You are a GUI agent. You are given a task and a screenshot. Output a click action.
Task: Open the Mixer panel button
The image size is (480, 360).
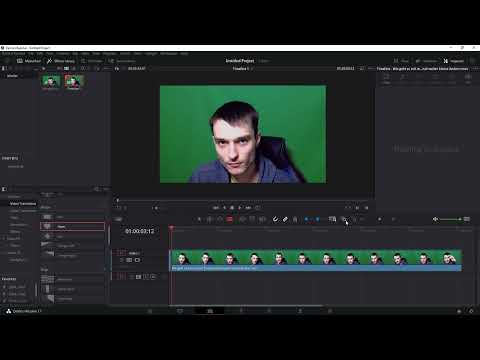401,61
